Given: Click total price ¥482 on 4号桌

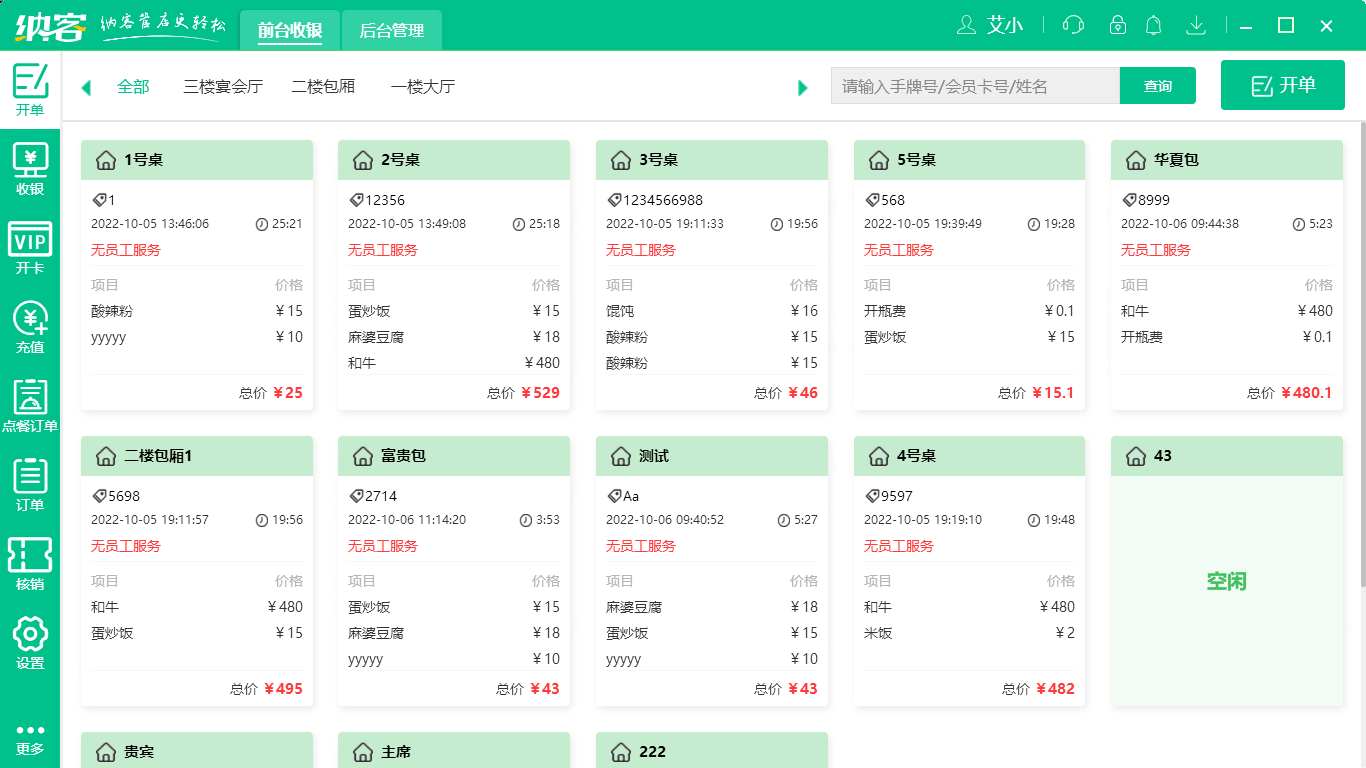Looking at the screenshot, I should click(x=1055, y=689).
